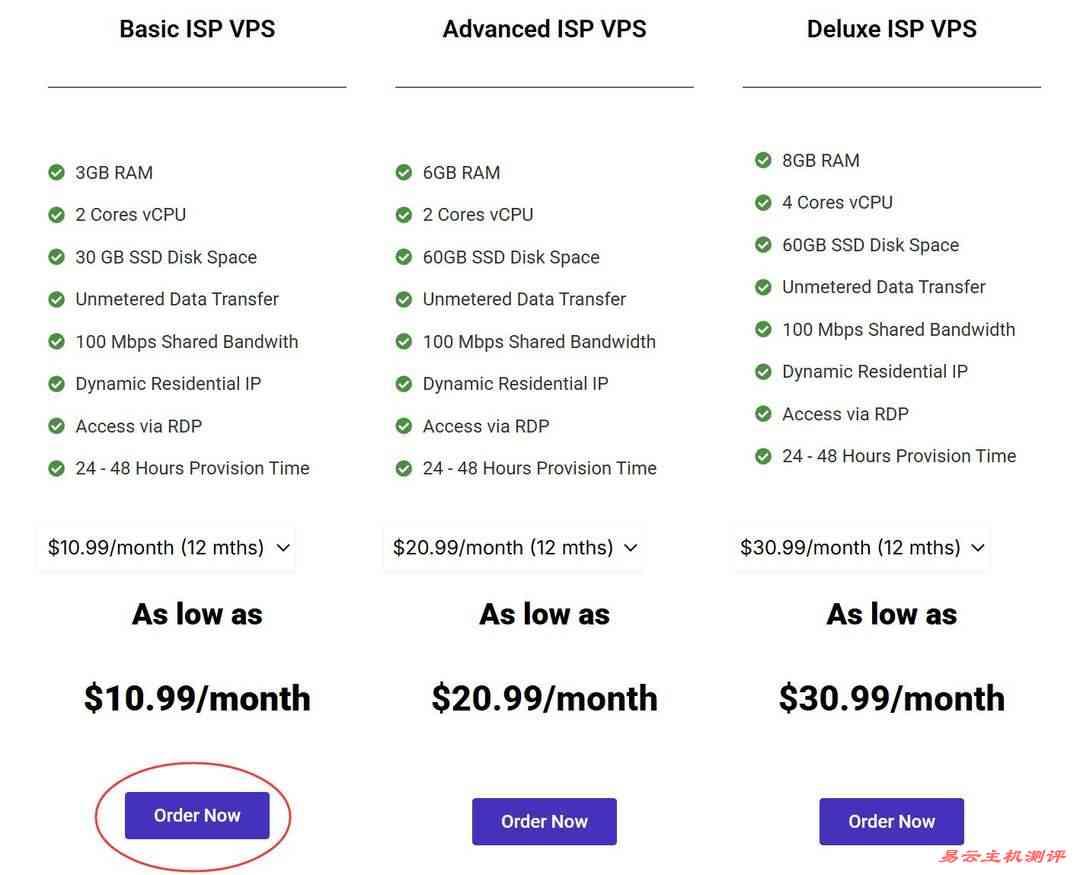Click Order Now under the Basic ISP VPS plan

pos(197,815)
